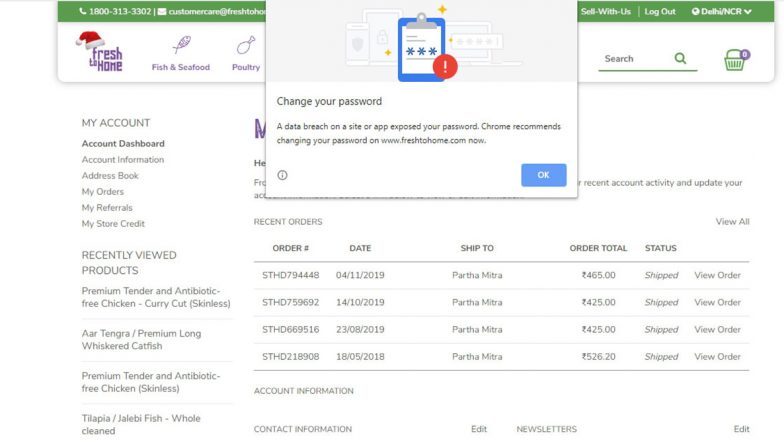Image resolution: width=784 pixels, height=441 pixels.
Task: Click date 14/10/2019
Action: coord(360,302)
